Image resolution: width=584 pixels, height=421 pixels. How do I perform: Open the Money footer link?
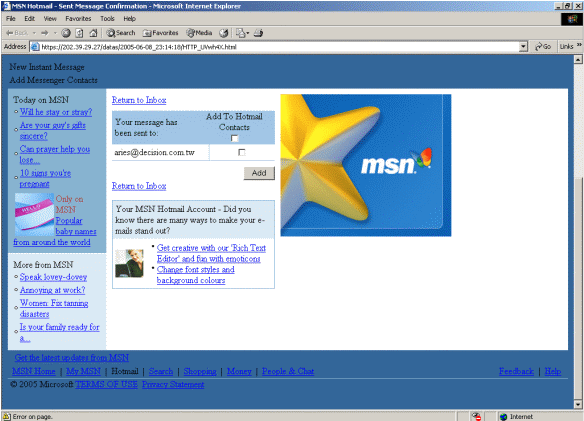[239, 371]
